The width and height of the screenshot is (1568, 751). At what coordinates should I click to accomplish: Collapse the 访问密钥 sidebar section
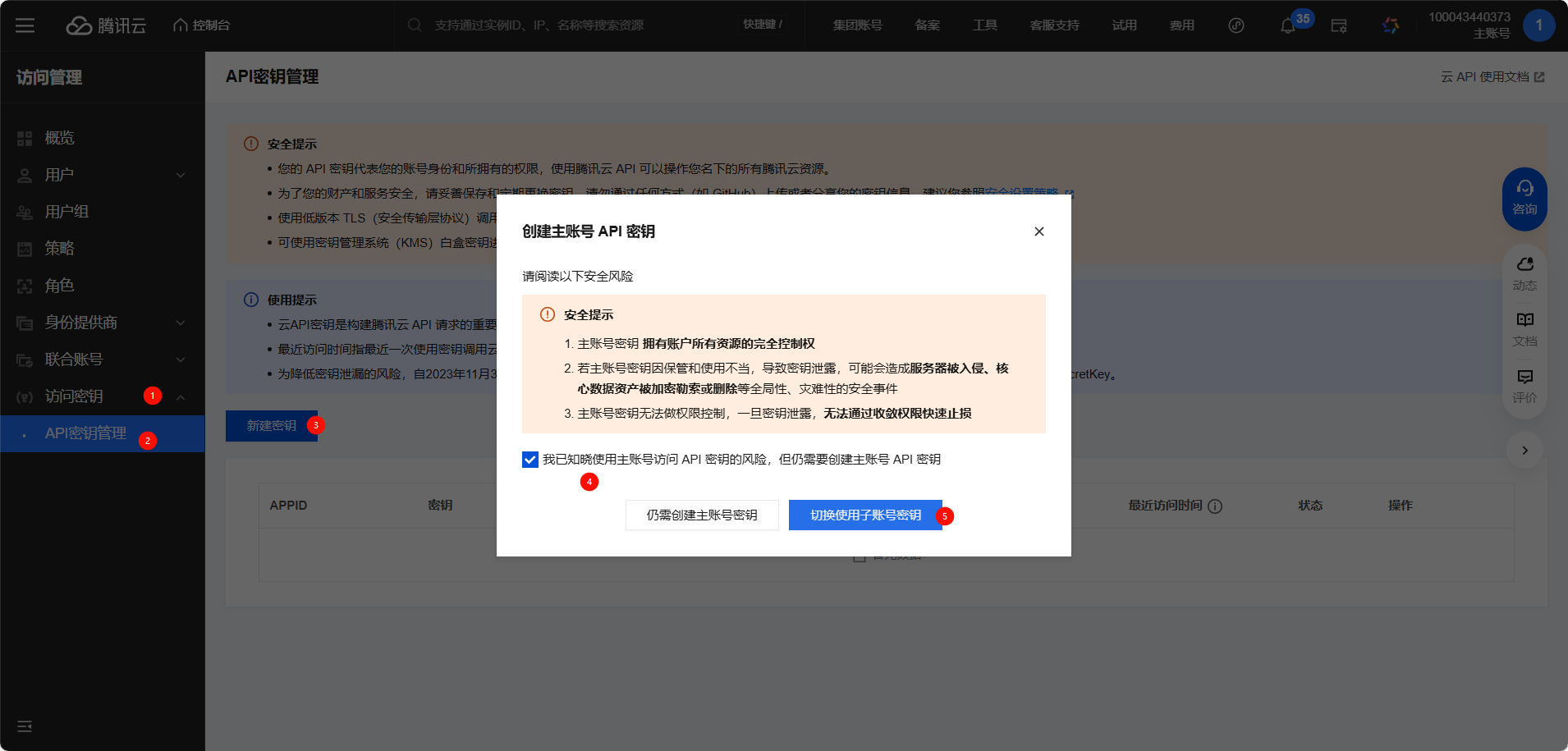(x=181, y=397)
